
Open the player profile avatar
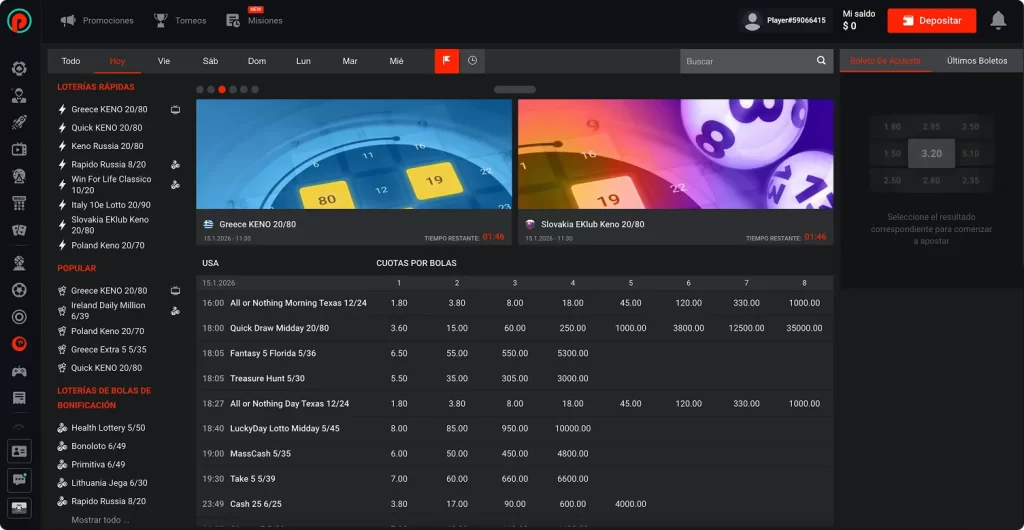point(753,21)
